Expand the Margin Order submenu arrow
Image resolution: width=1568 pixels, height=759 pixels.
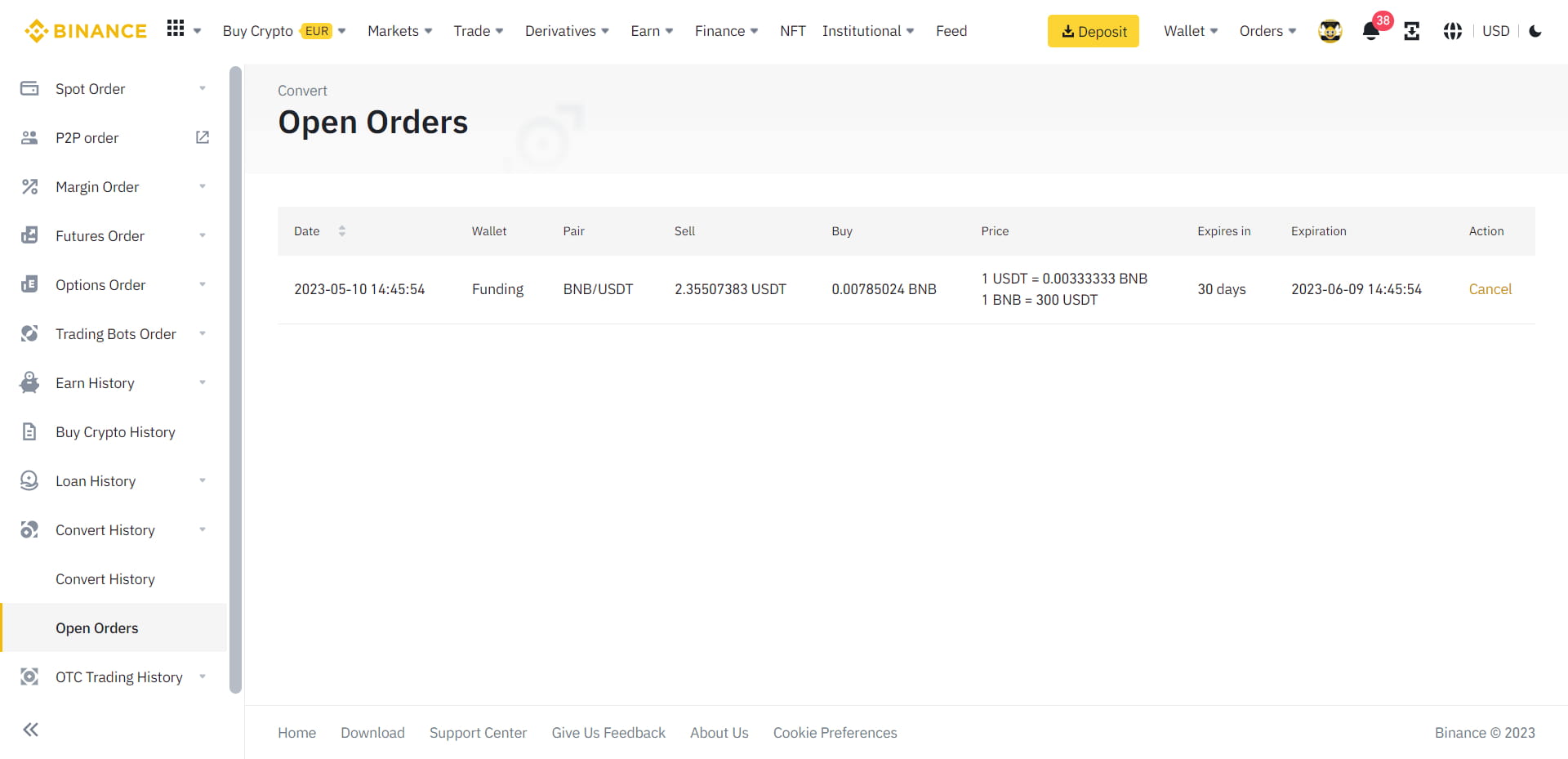(203, 186)
